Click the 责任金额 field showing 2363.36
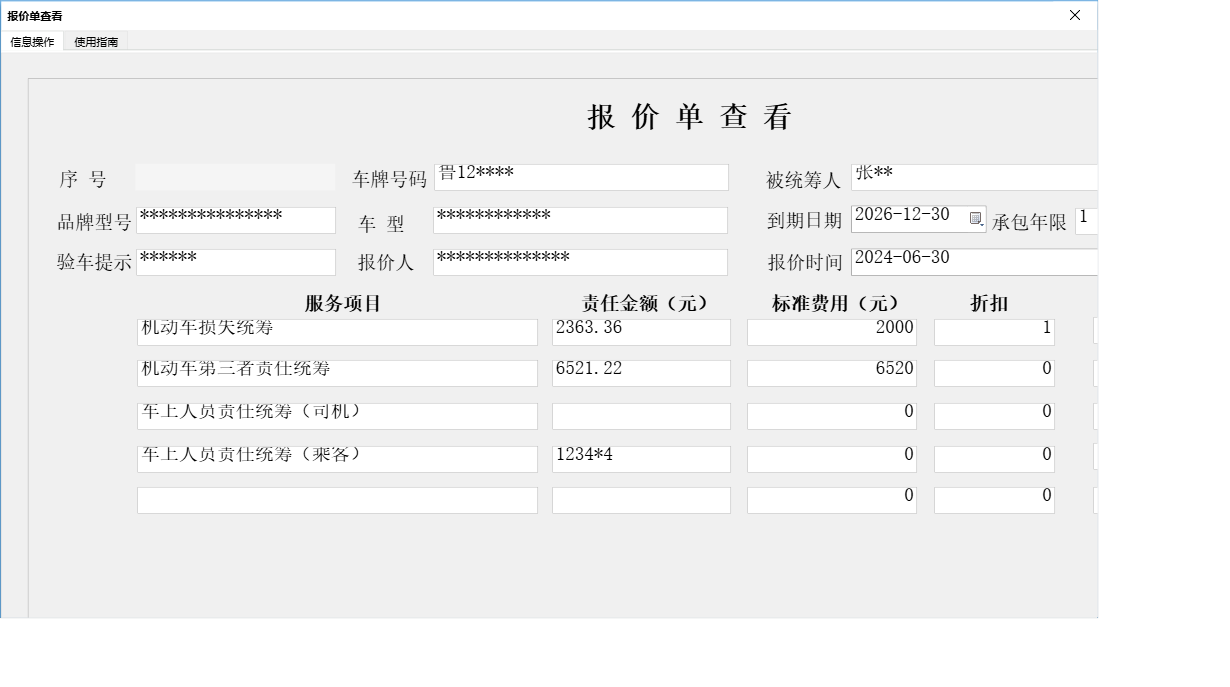The image size is (1230, 687). point(641,331)
